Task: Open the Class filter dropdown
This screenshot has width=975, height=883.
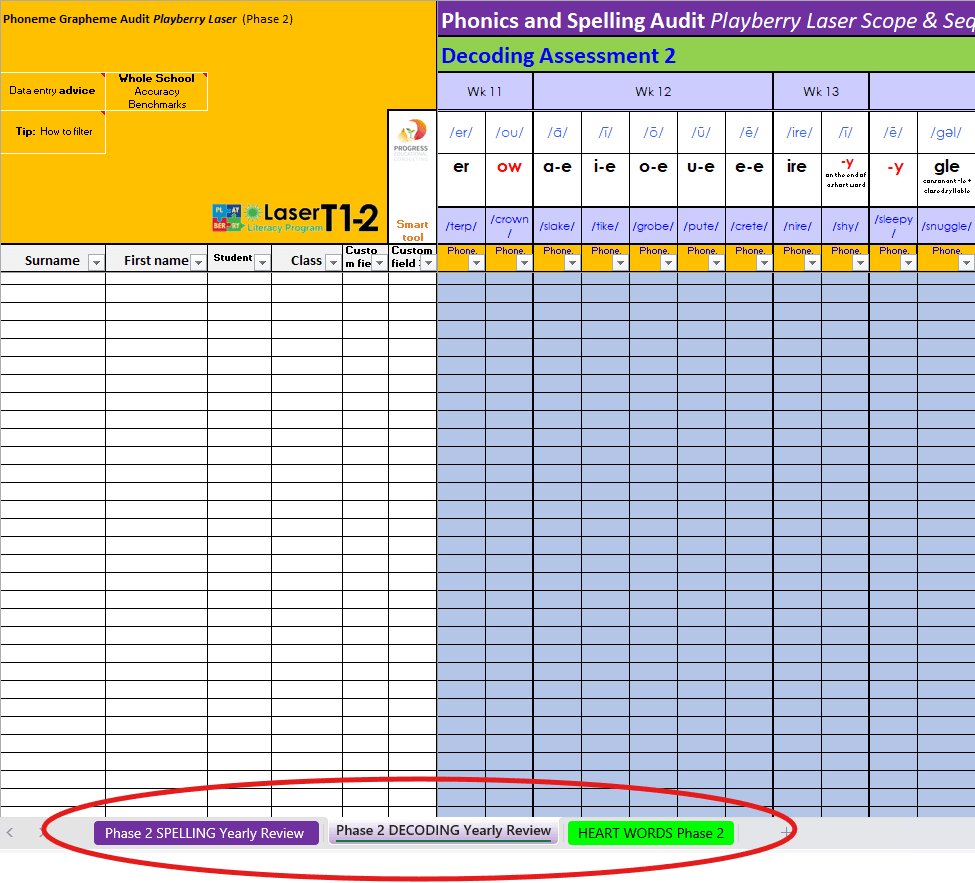Action: (333, 264)
